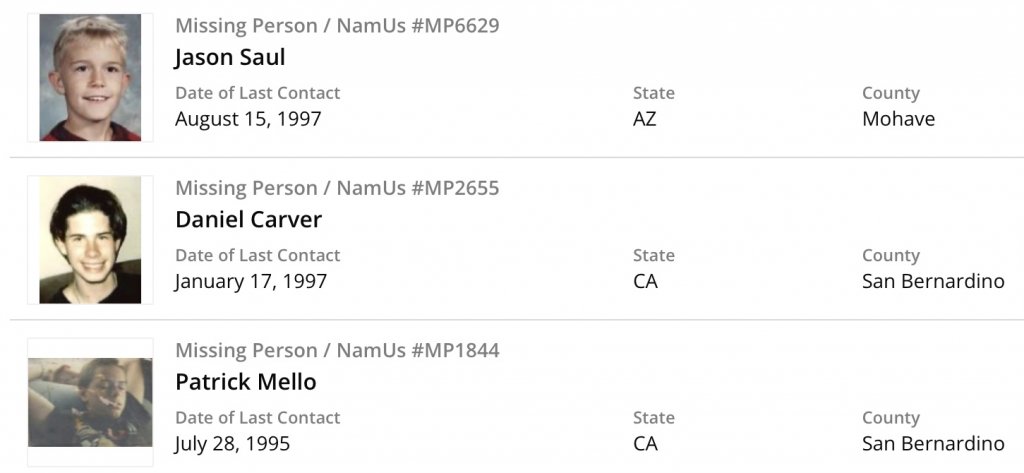Image resolution: width=1024 pixels, height=473 pixels.
Task: Select the Daniel Carver name link
Action: 248,219
